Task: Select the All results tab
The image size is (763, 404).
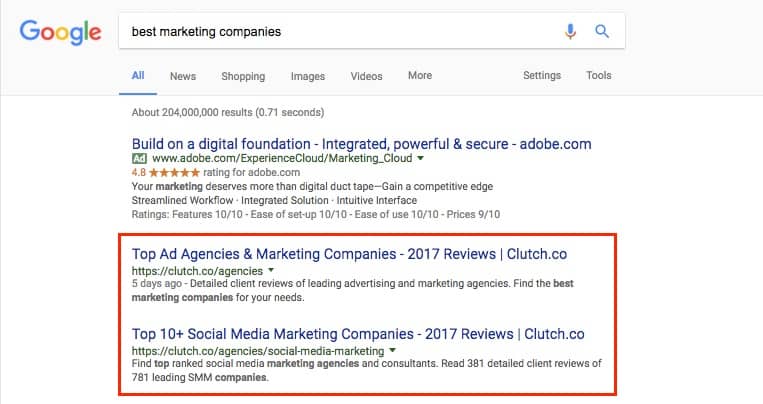Action: click(138, 75)
